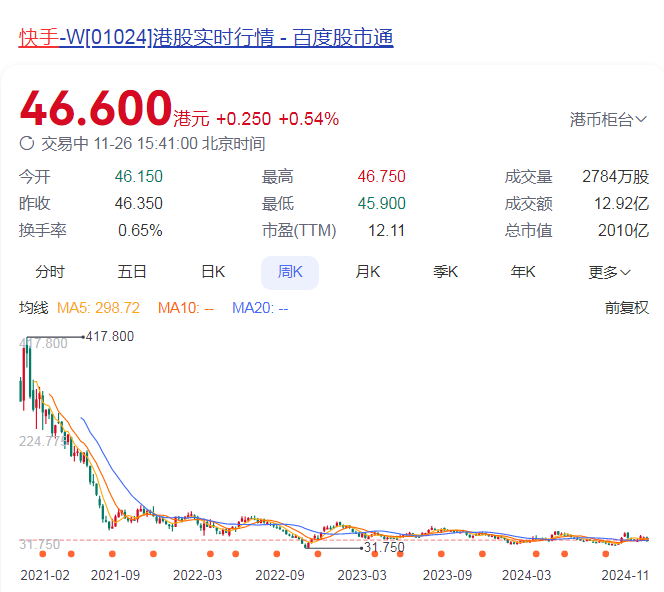
Task: Open the 快手-W[01024]港股实时行情 link
Action: (x=206, y=38)
